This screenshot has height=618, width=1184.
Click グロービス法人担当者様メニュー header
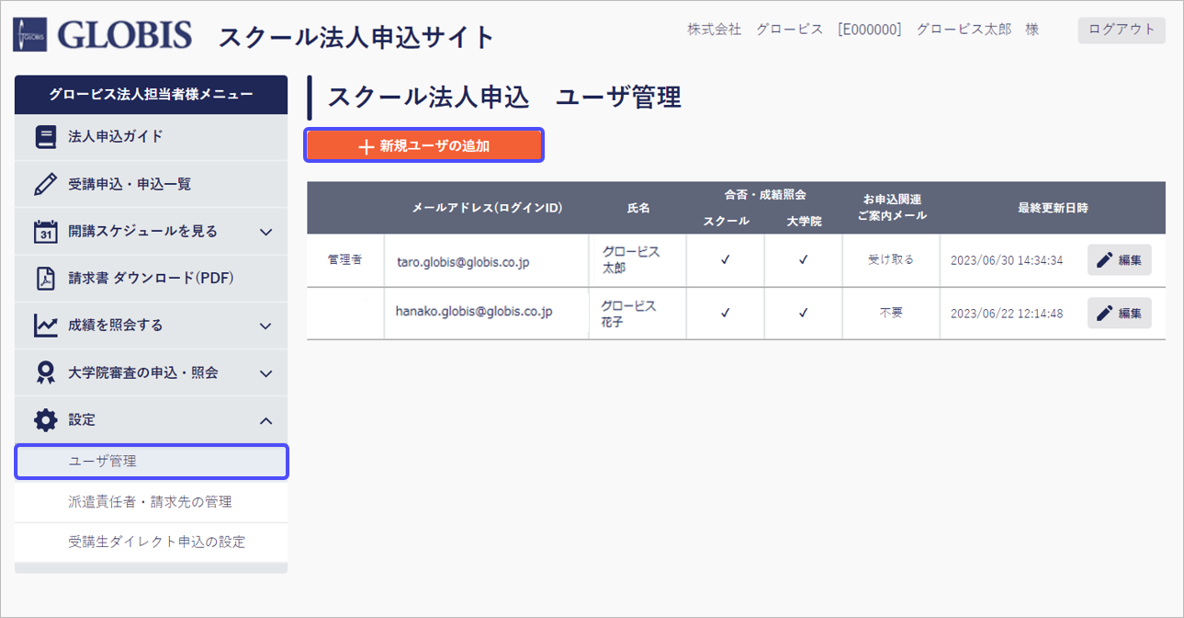coord(151,94)
